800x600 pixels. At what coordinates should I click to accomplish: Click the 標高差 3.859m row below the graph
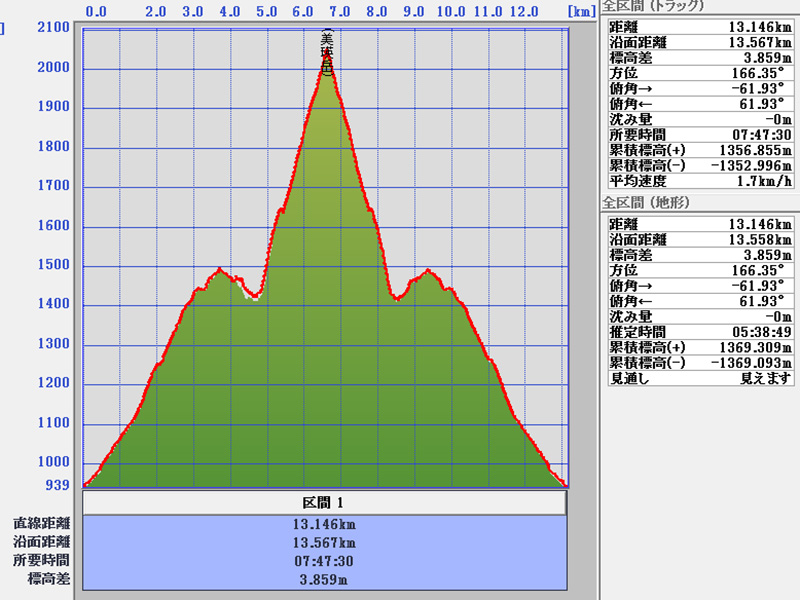click(324, 579)
